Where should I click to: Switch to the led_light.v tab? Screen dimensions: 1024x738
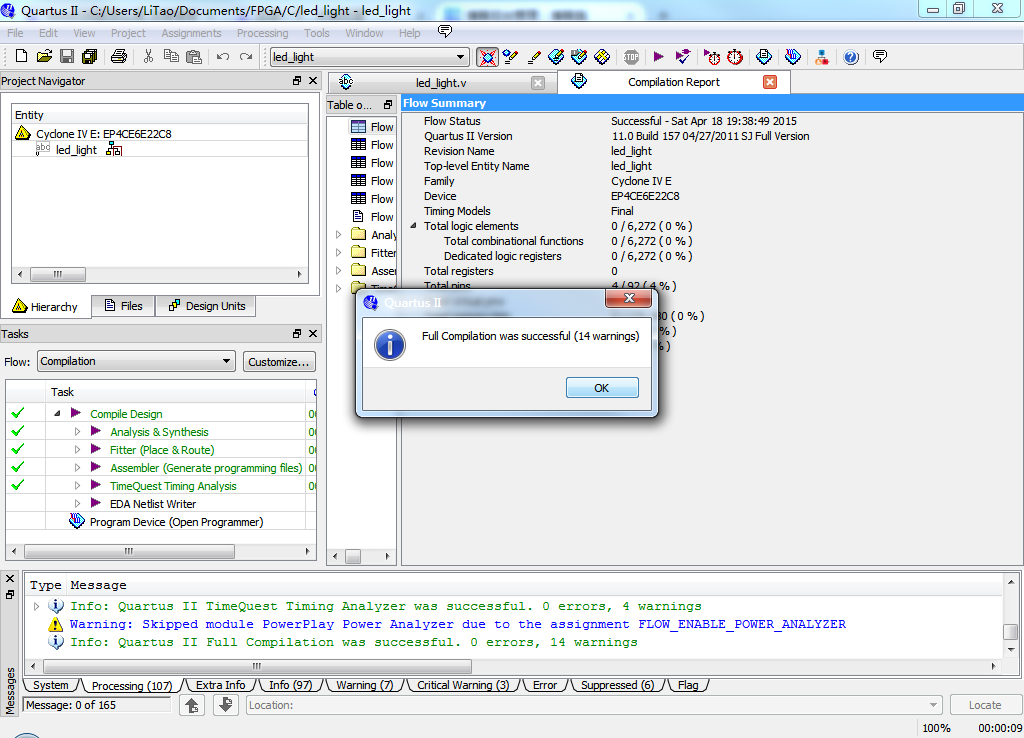coord(441,83)
